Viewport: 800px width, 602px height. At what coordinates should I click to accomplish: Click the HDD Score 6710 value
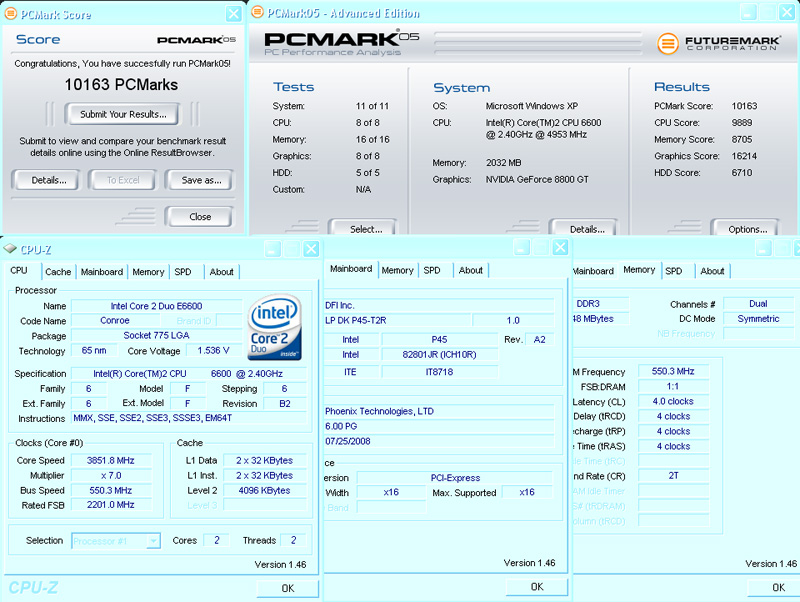(x=741, y=172)
